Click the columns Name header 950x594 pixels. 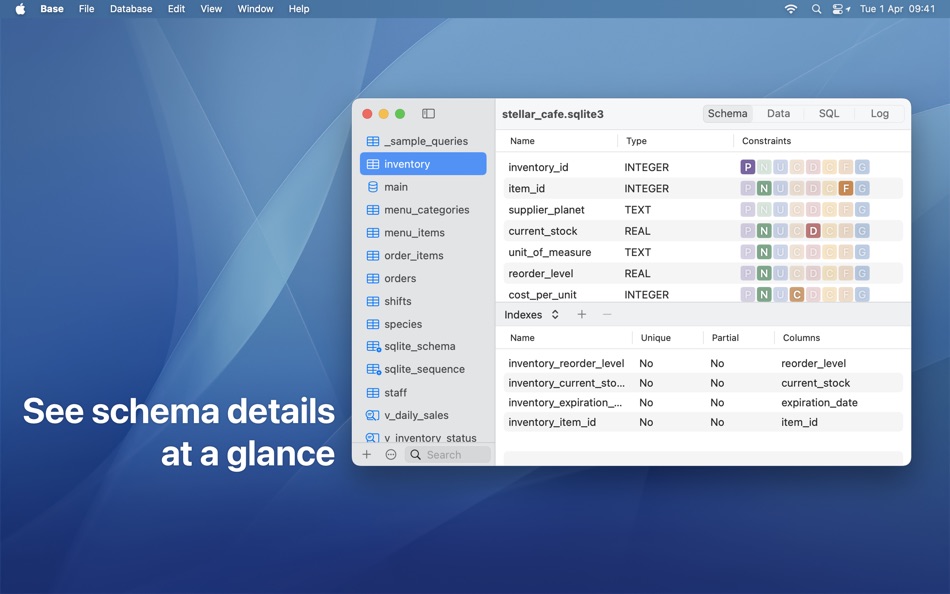[522, 141]
